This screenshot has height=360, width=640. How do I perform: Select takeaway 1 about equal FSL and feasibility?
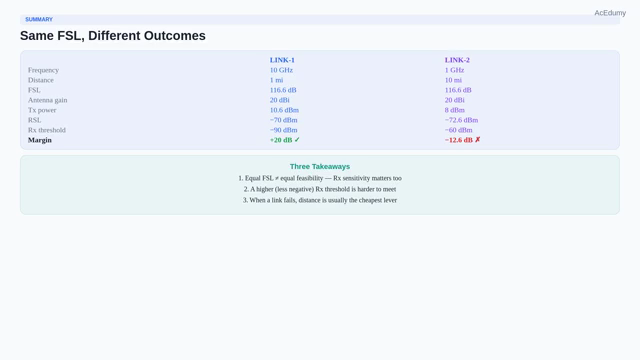point(320,178)
